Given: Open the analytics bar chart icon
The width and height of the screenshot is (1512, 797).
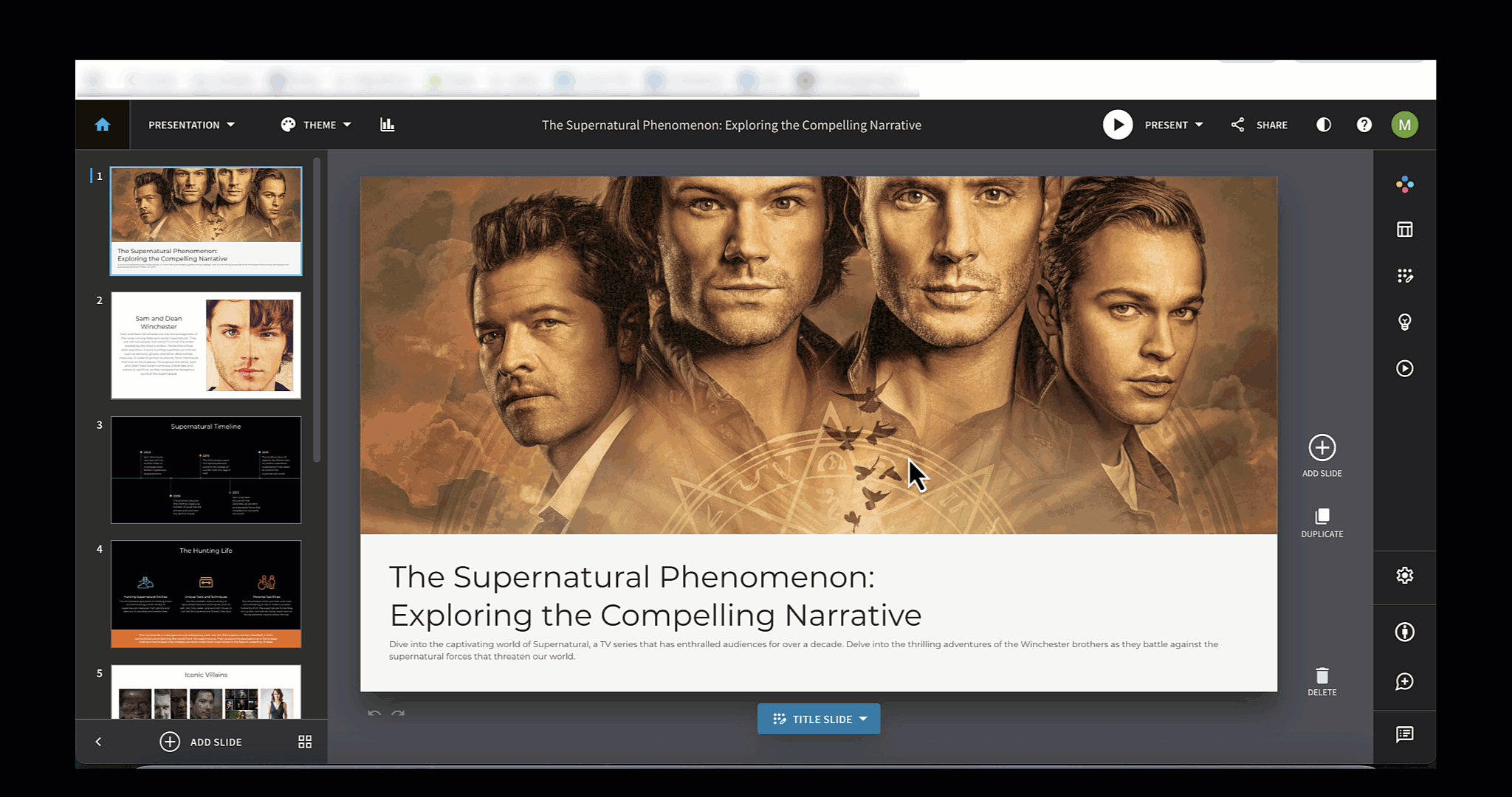Looking at the screenshot, I should 388,125.
